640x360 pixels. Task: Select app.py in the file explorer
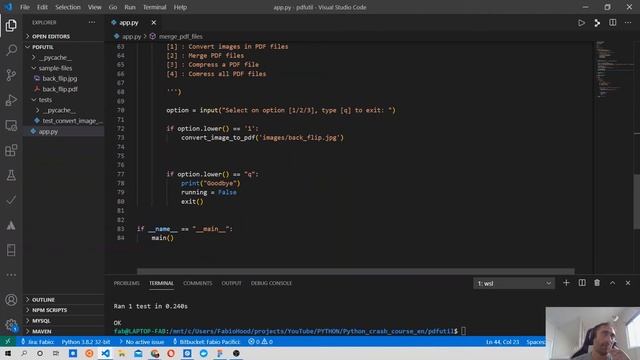coord(64,131)
